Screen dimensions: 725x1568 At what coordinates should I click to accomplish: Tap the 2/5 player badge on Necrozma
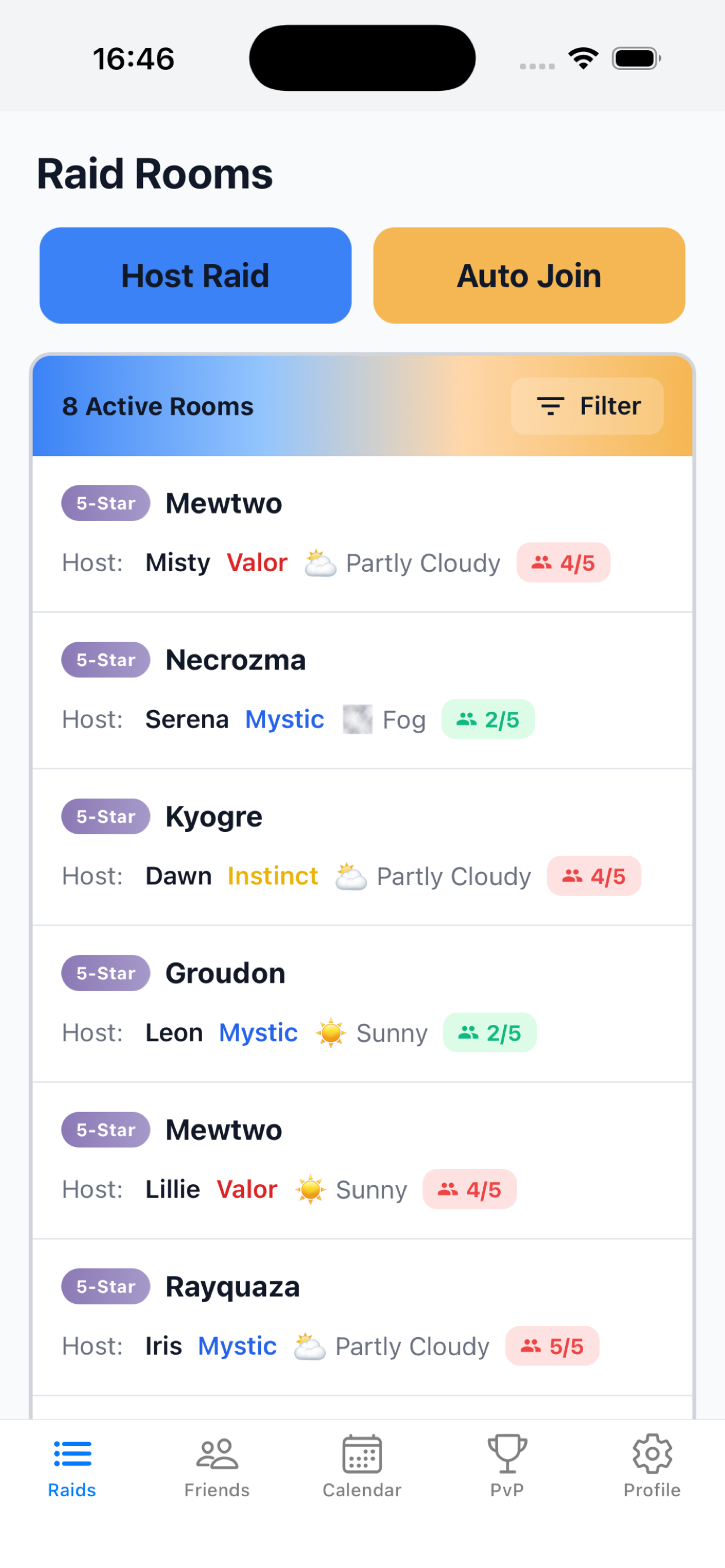coord(488,720)
